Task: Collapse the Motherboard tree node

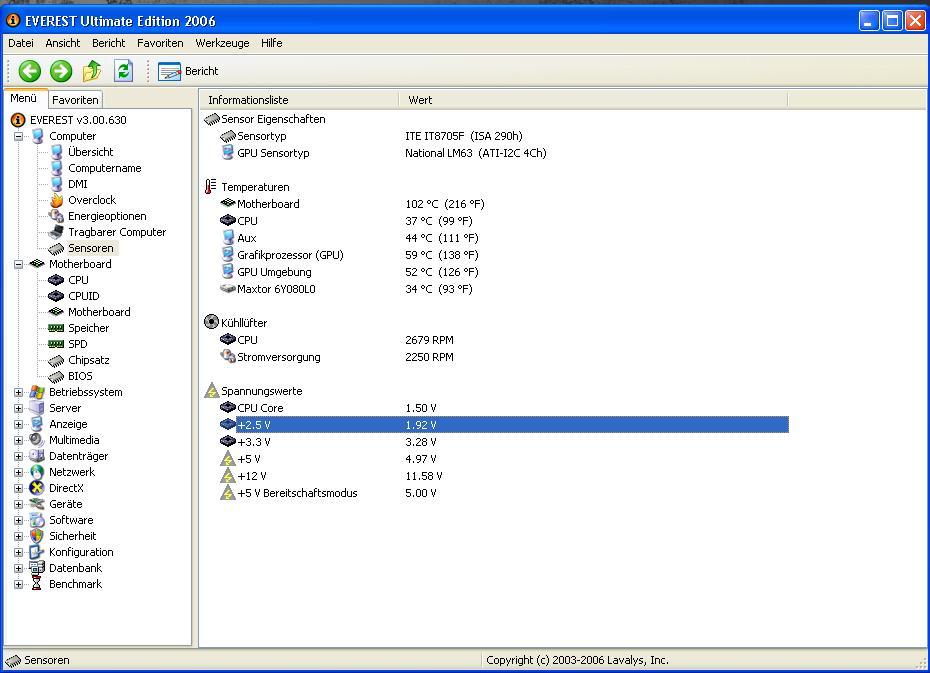Action: tap(18, 264)
